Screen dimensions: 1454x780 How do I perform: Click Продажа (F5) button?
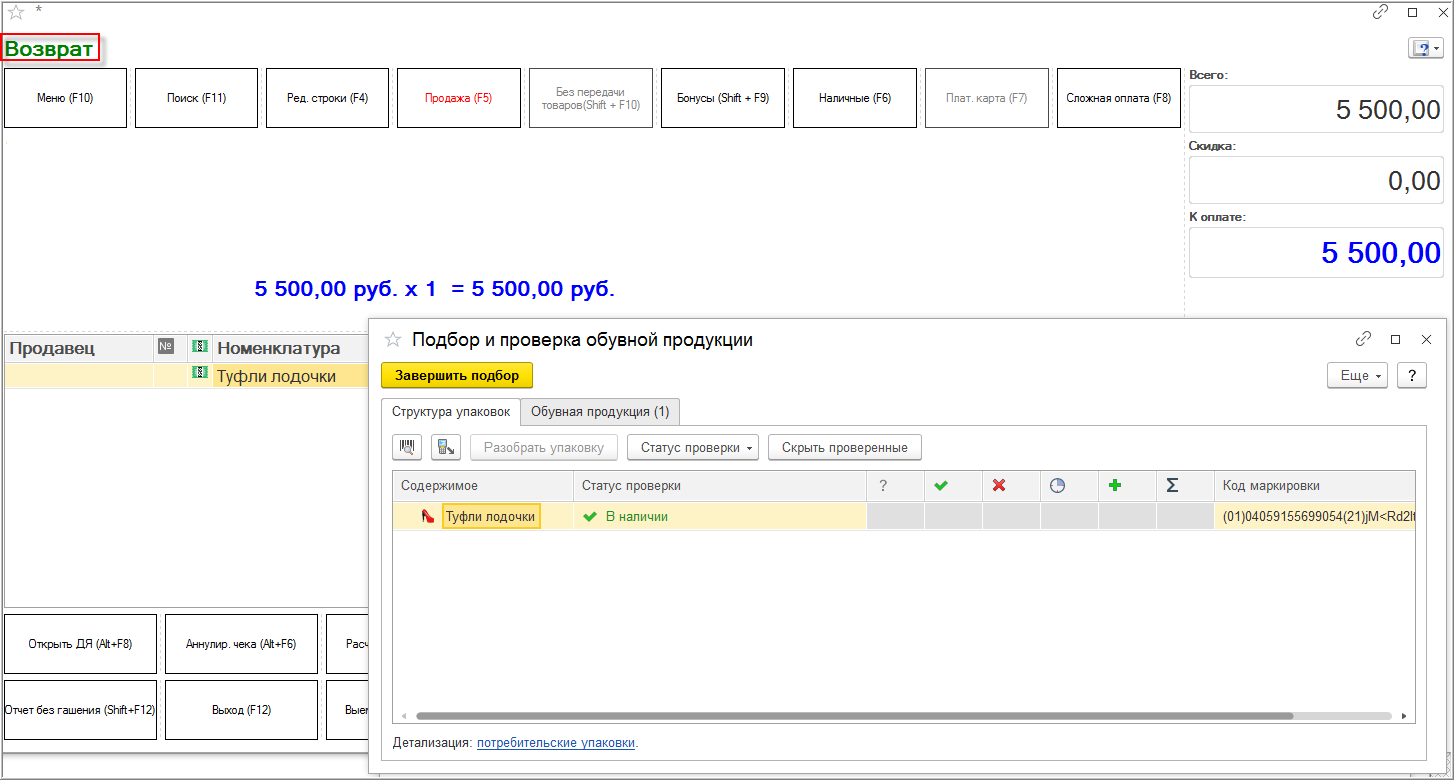(459, 98)
